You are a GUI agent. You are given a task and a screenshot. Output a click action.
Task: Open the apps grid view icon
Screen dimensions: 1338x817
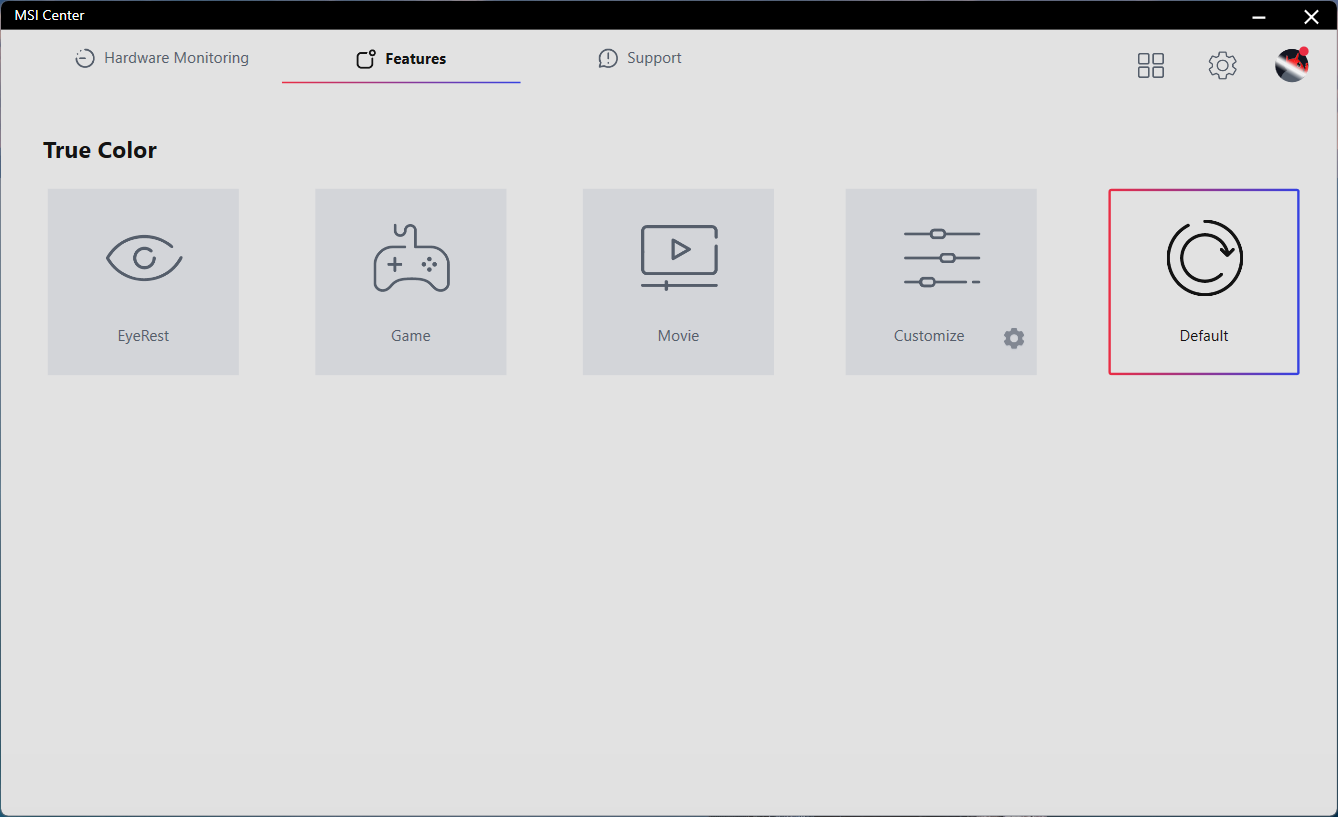1151,66
